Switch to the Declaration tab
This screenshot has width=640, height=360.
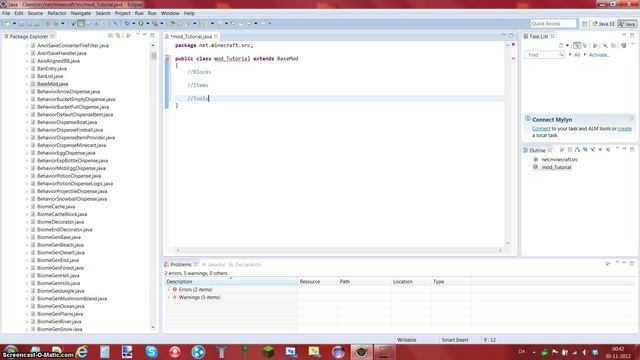245,264
